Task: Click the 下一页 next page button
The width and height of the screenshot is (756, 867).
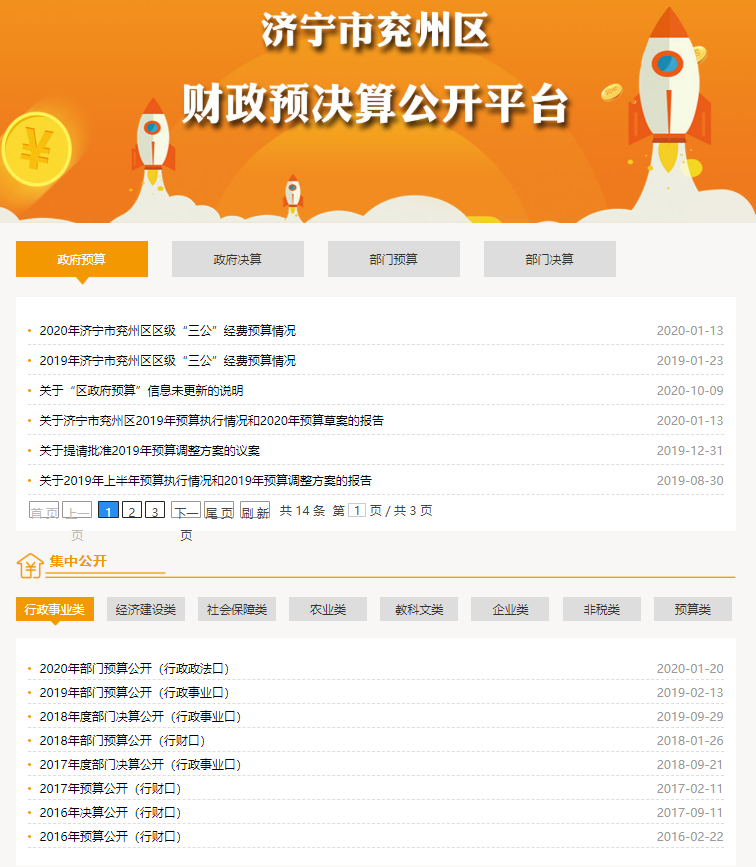Action: (186, 511)
